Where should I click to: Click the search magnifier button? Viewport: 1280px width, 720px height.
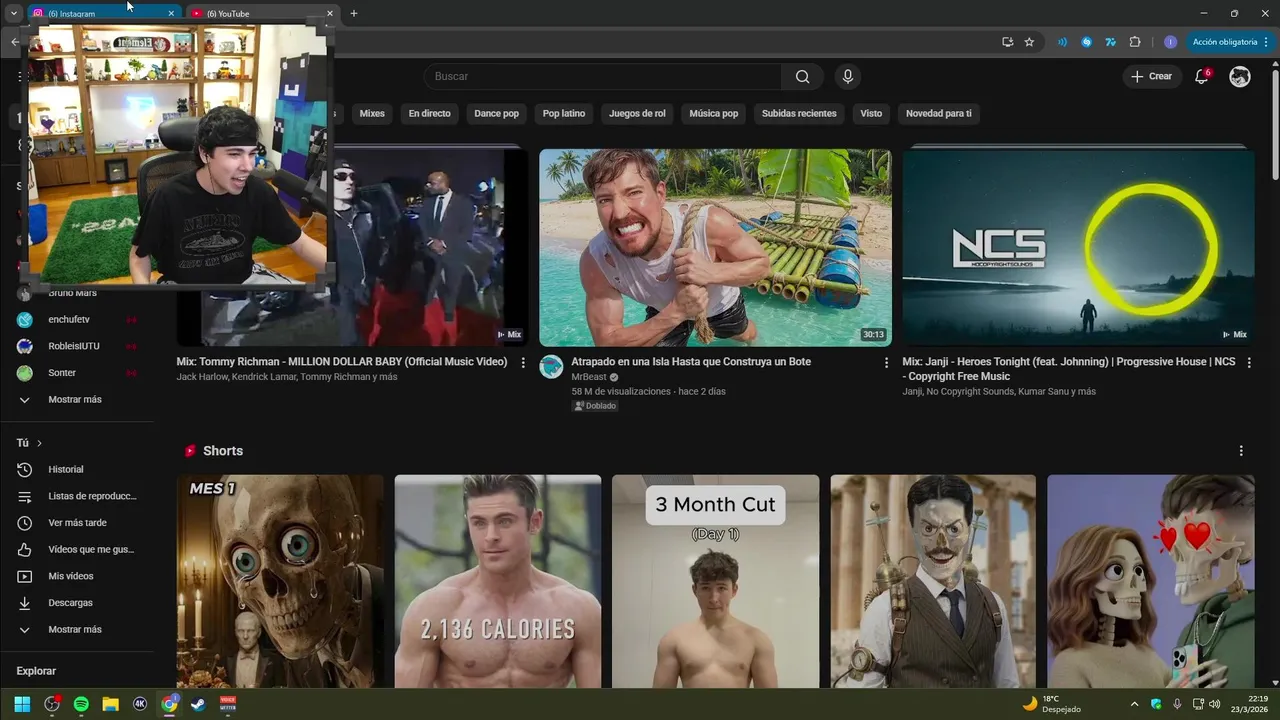coord(802,77)
